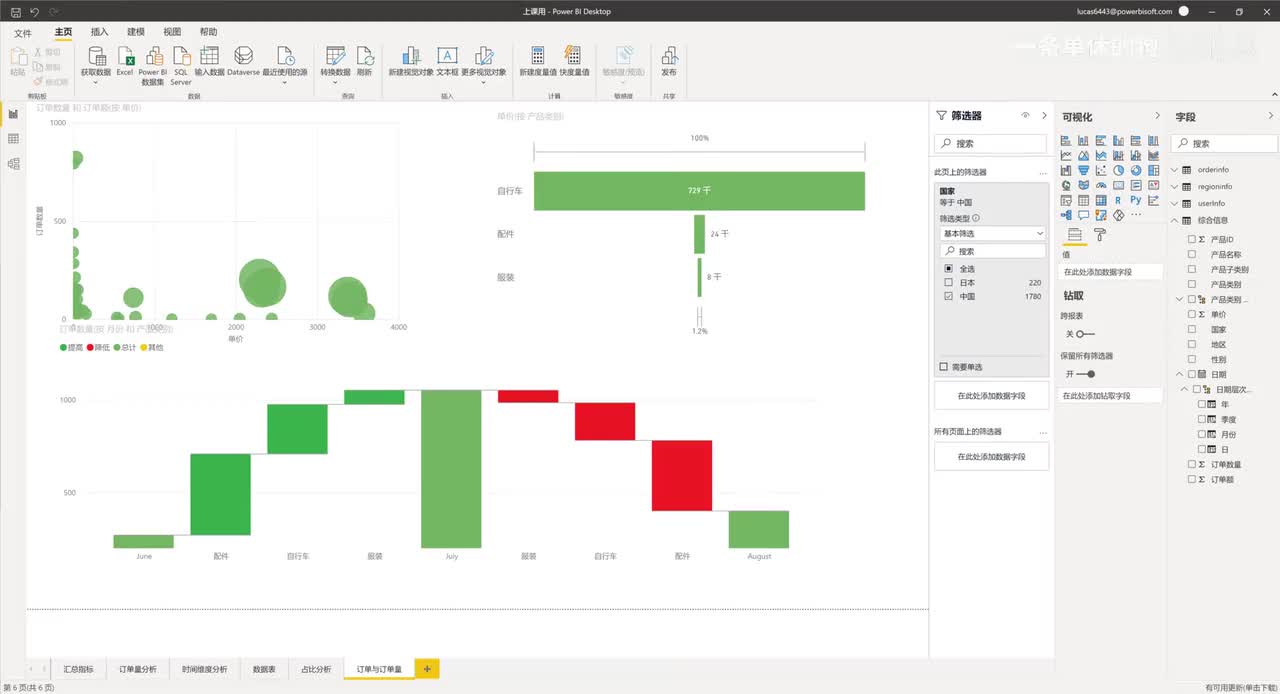Insert a 文本框 text box
Viewport: 1280px width, 694px height.
click(x=448, y=62)
